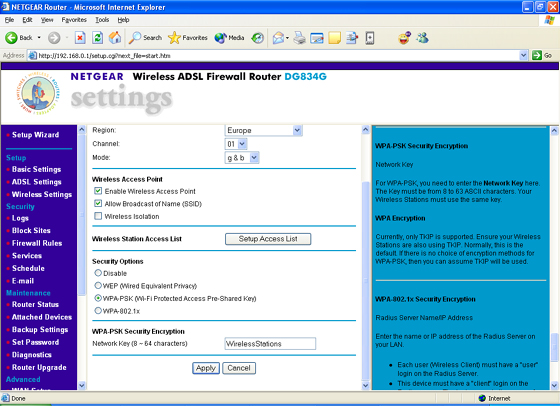Open the Channel dropdown showing 01
The width and height of the screenshot is (560, 406).
[236, 144]
